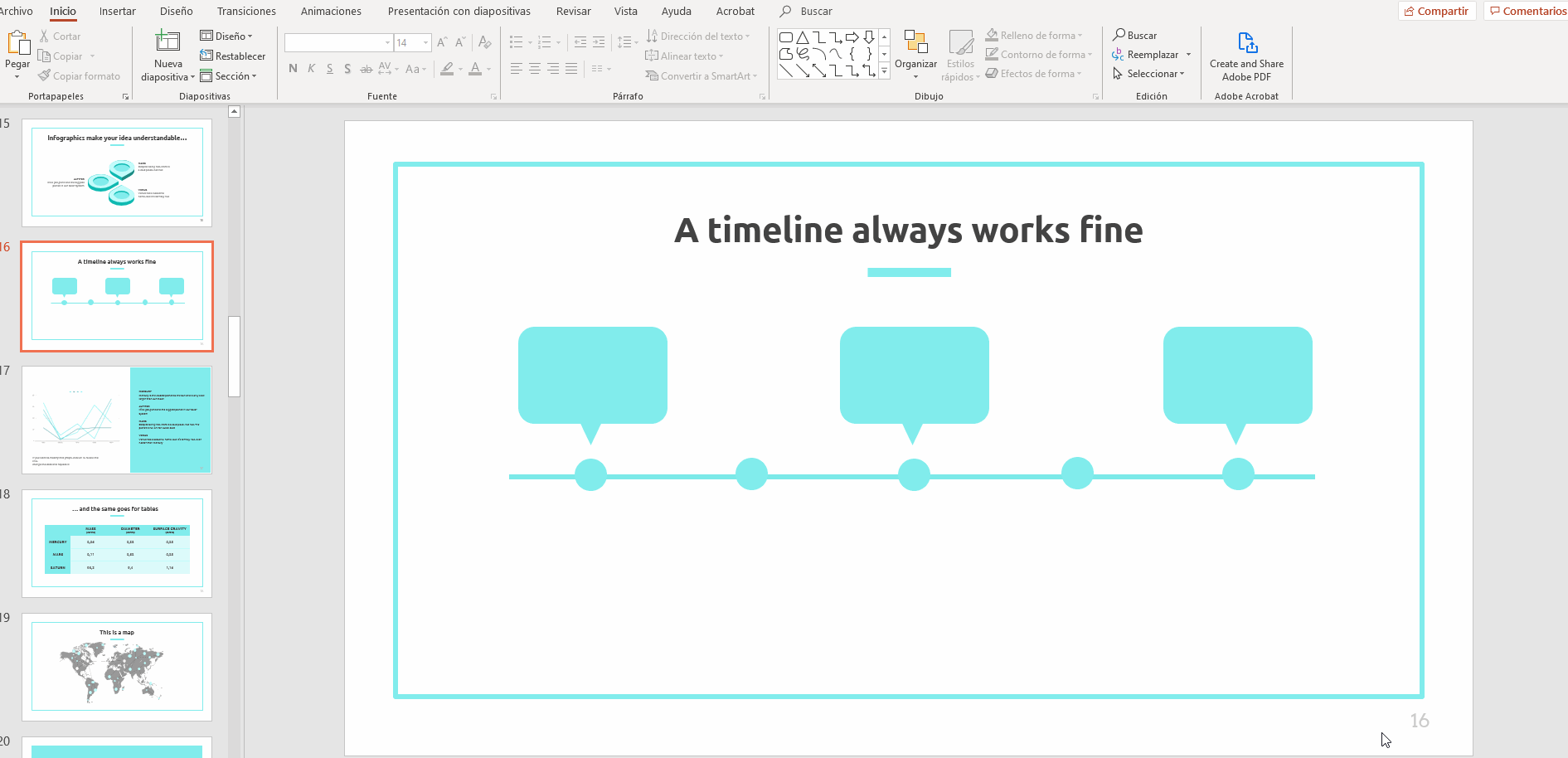Click the Copiar formato paintbrush

click(79, 76)
